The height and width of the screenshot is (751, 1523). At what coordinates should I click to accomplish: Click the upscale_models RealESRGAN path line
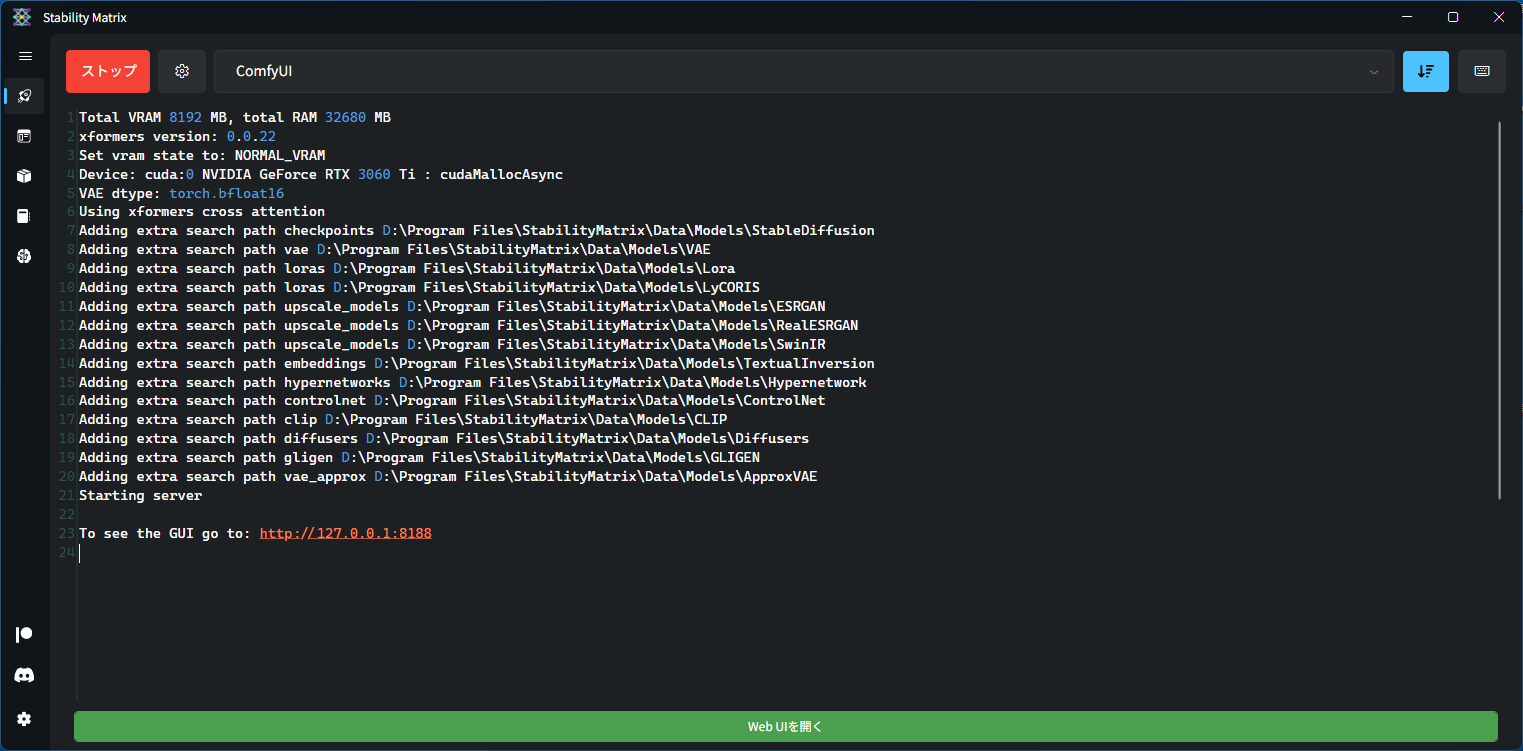pyautogui.click(x=469, y=325)
